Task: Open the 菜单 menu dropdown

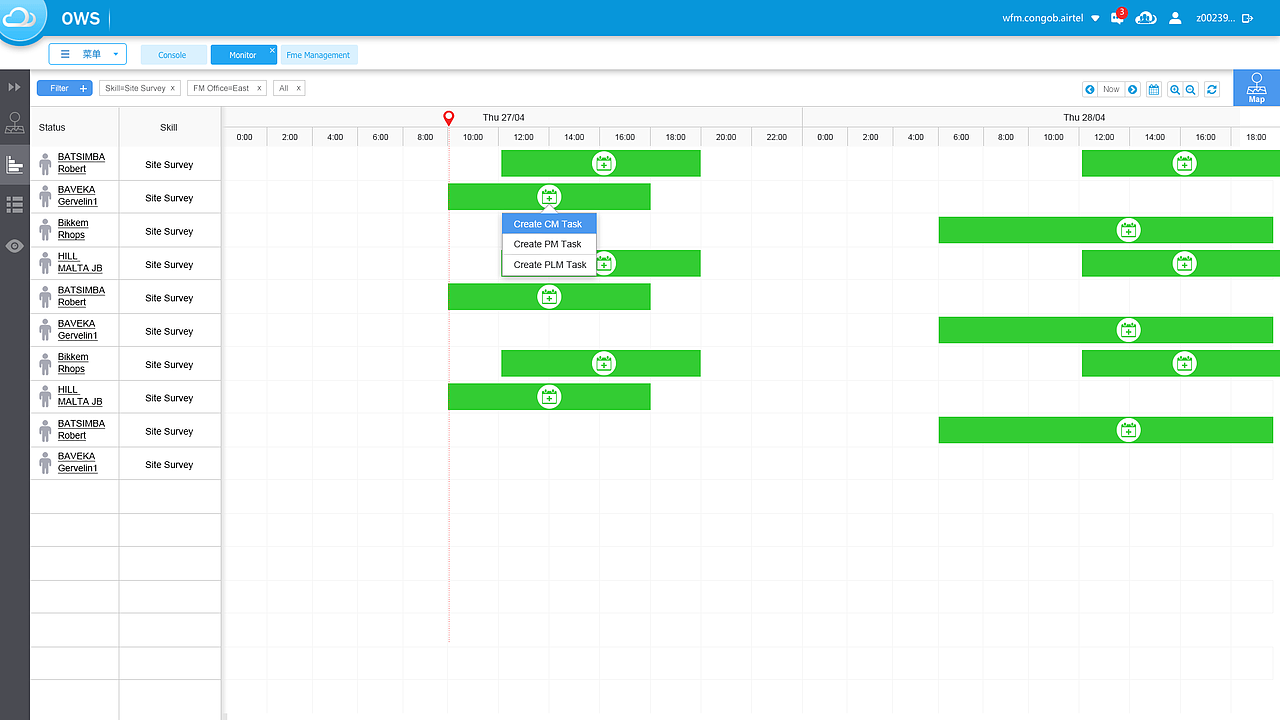Action: tap(88, 54)
